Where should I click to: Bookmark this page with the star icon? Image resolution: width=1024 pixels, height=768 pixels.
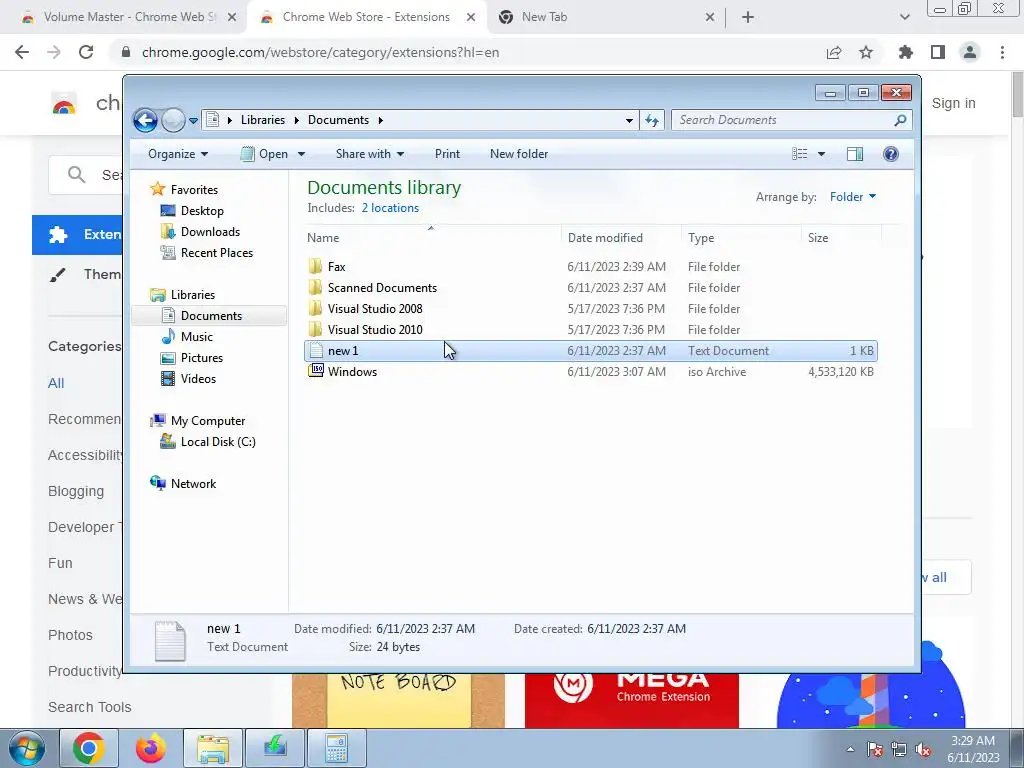tap(866, 52)
